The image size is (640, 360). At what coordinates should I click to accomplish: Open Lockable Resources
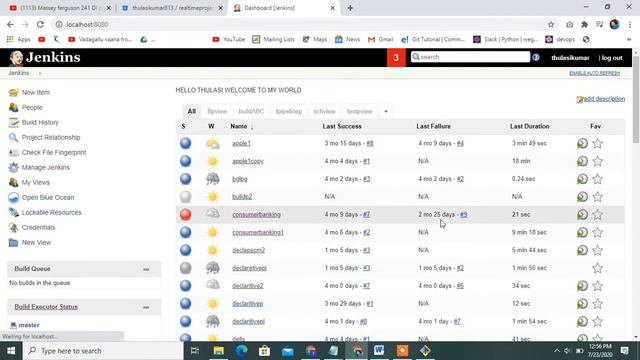pos(51,212)
